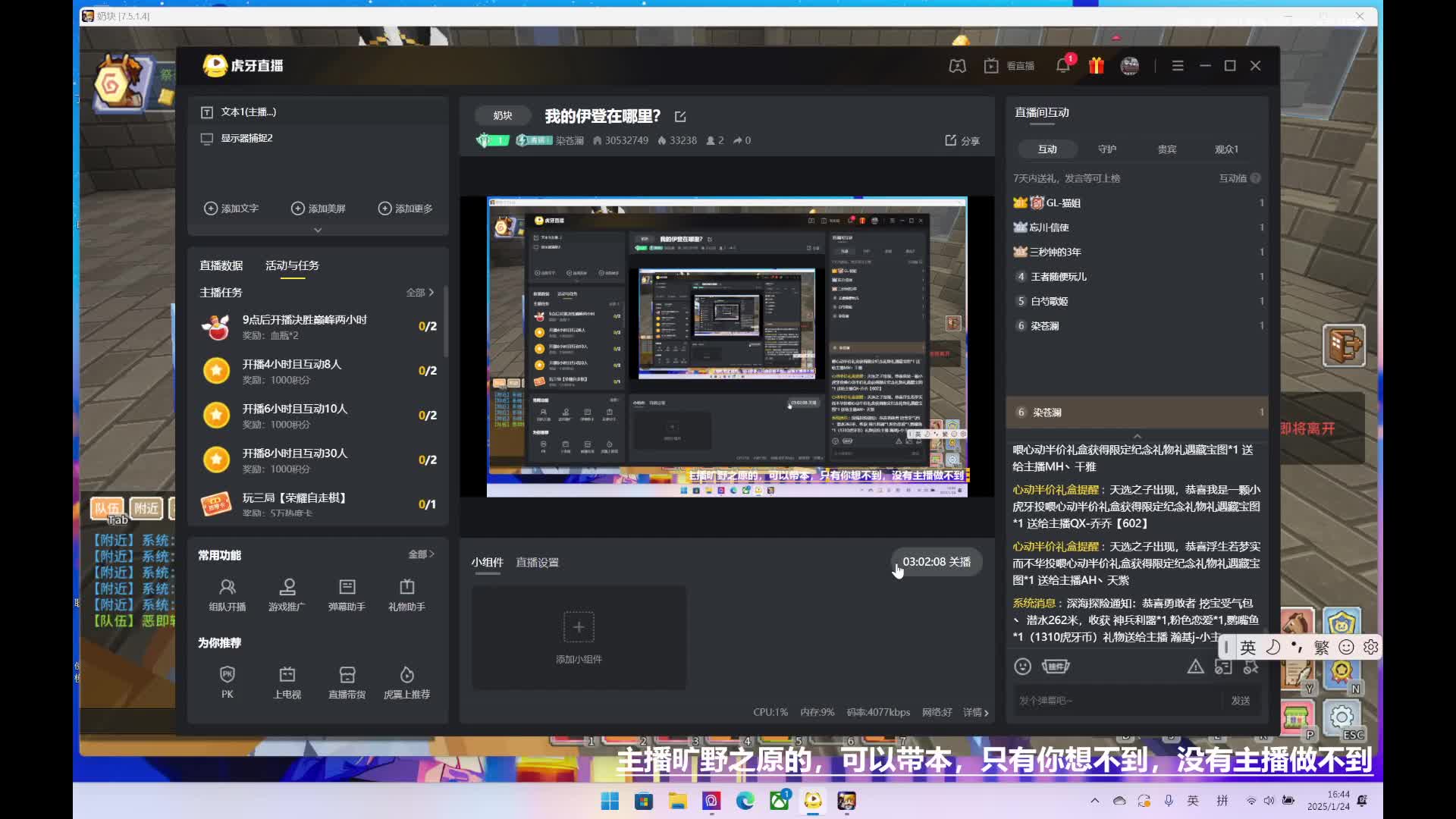Viewport: 1456px width, 819px height.
Task: Click the 虎翼上推荐 recommendation icon
Action: click(x=407, y=681)
